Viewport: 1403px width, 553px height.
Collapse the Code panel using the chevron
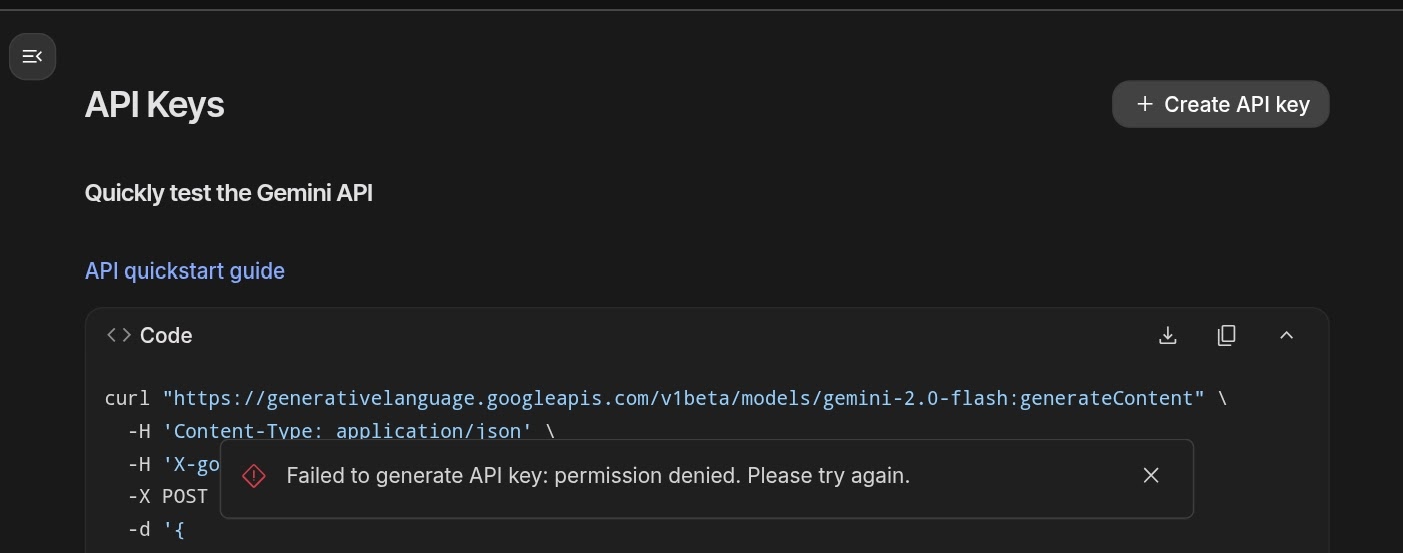click(1287, 335)
